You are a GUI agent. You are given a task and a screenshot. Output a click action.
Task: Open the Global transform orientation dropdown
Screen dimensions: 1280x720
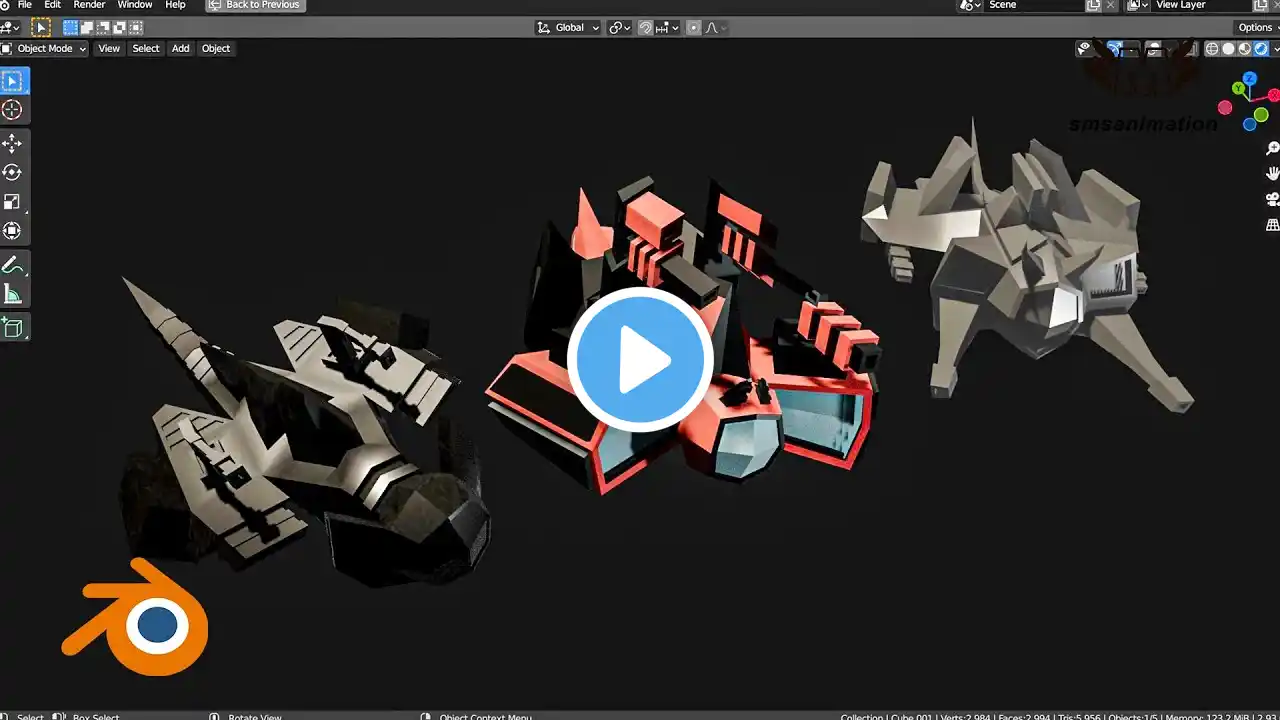click(x=568, y=28)
